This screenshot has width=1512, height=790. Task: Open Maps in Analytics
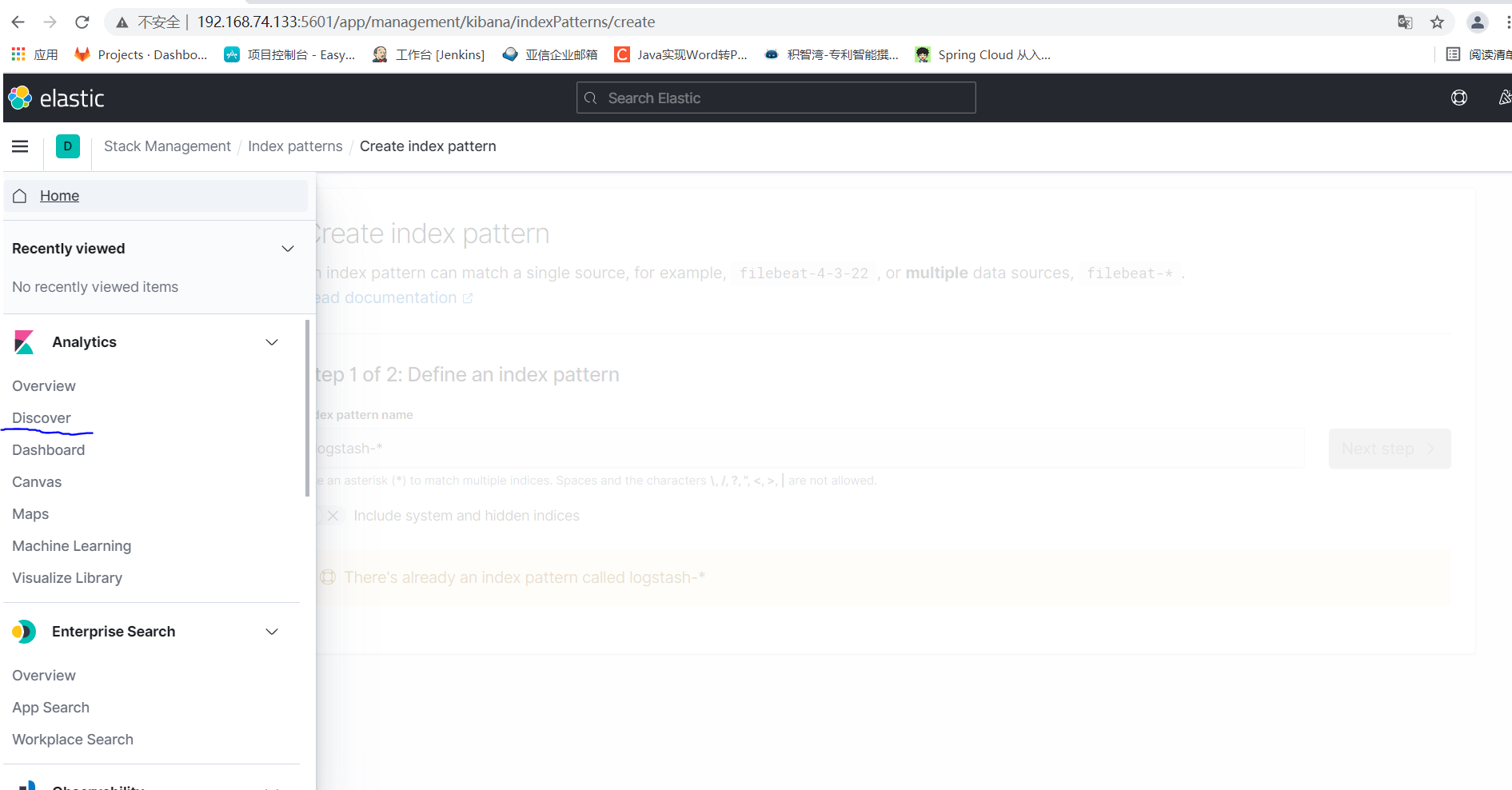tap(30, 514)
